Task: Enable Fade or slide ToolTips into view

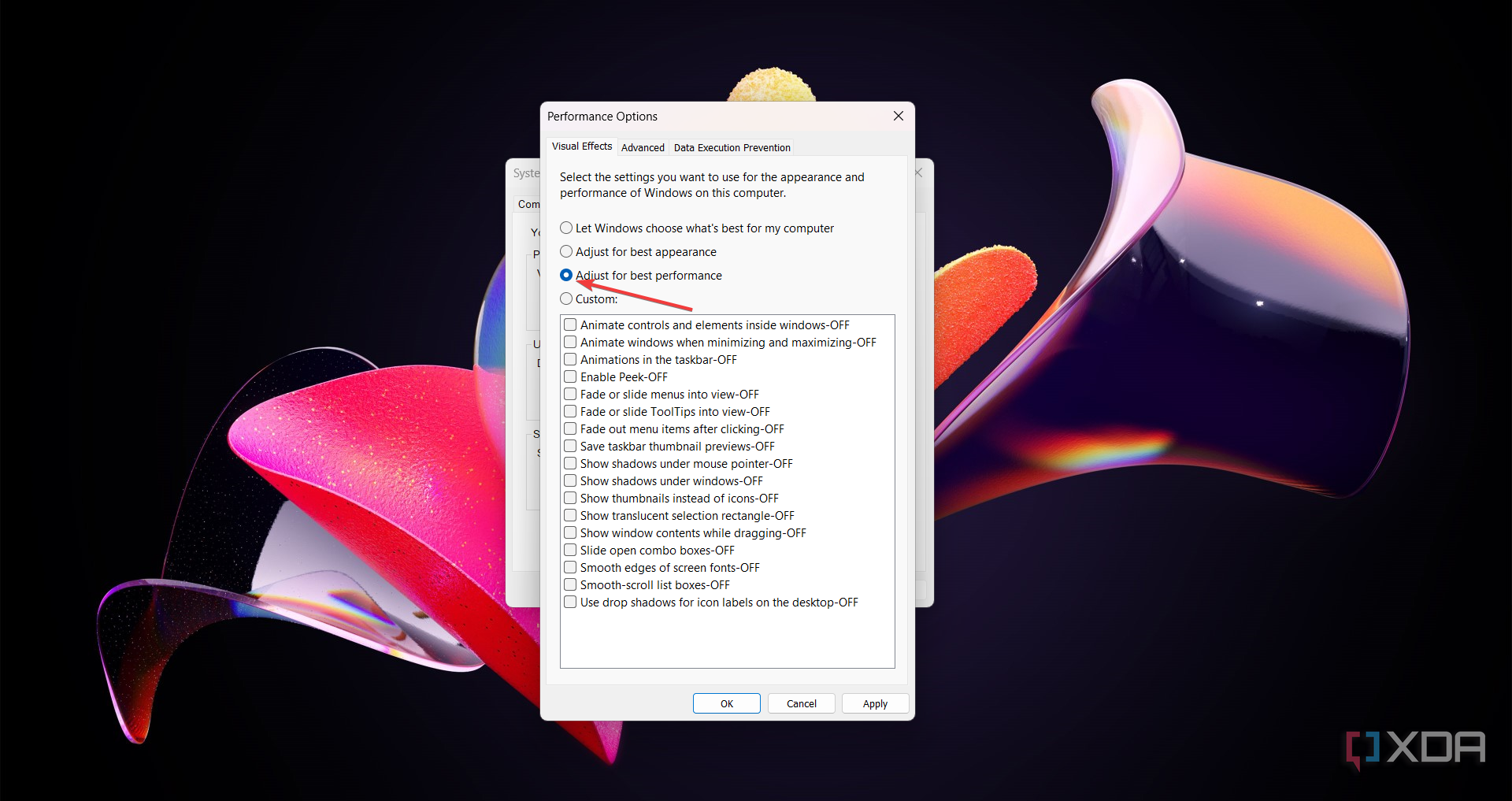Action: pyautogui.click(x=570, y=412)
